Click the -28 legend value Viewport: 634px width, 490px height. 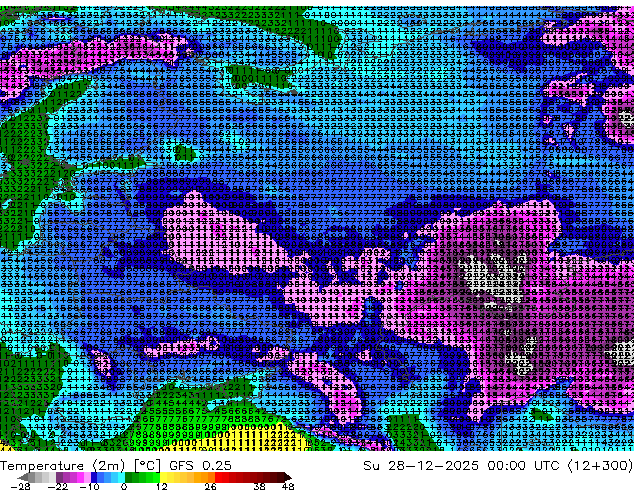(x=20, y=486)
